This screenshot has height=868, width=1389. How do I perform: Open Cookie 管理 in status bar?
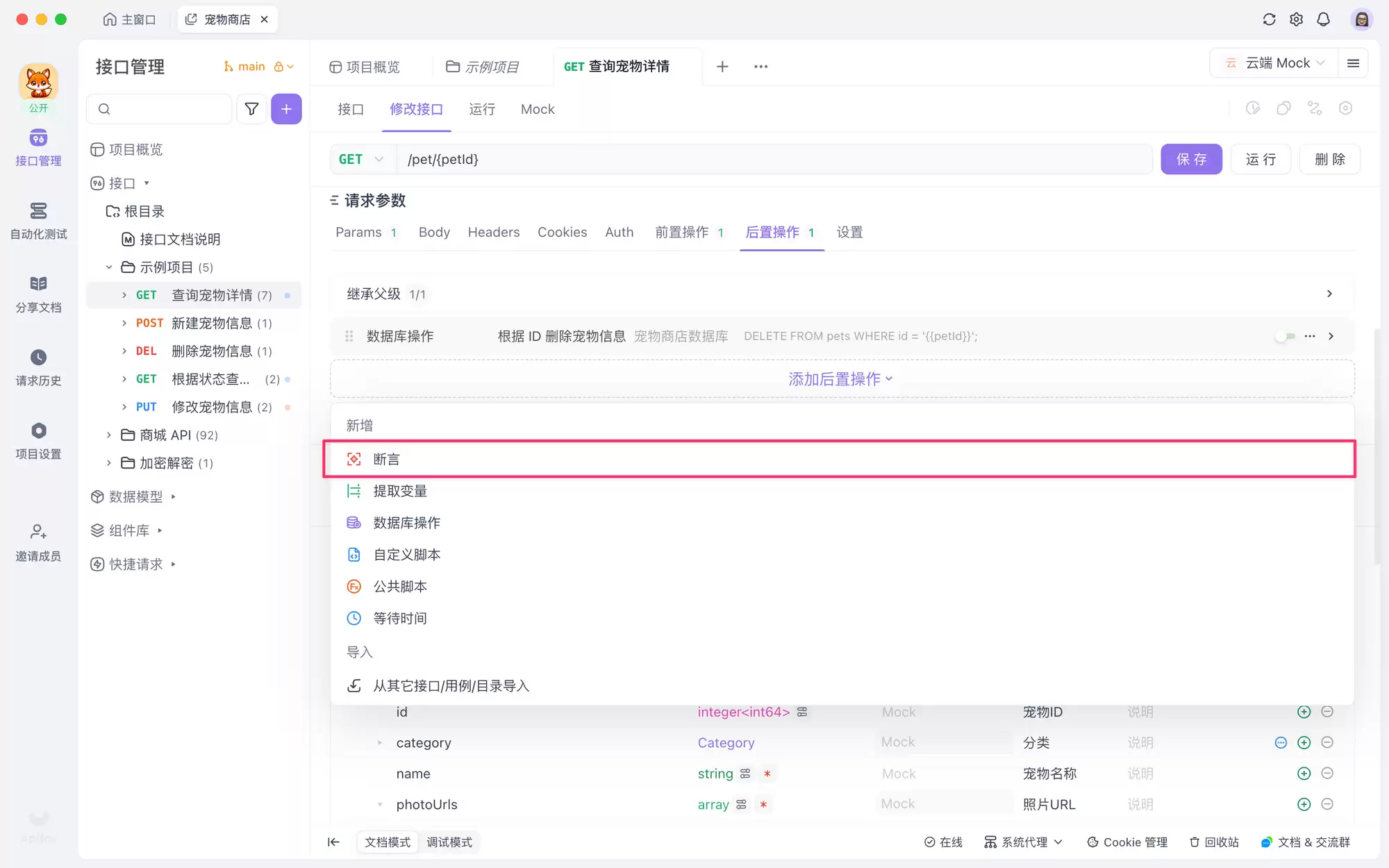point(1127,842)
